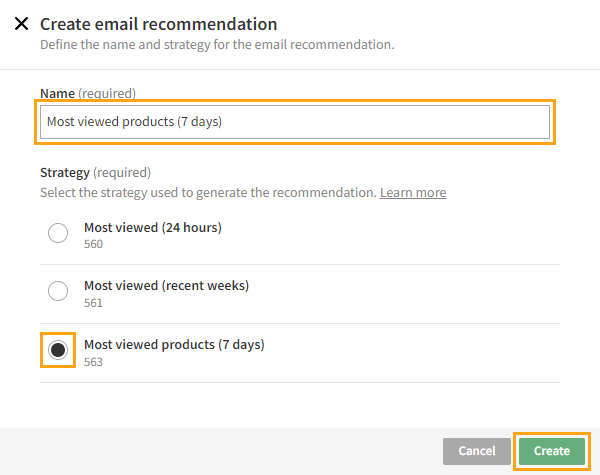The width and height of the screenshot is (600, 475).
Task: Click strategy ID 561
Action: click(93, 303)
